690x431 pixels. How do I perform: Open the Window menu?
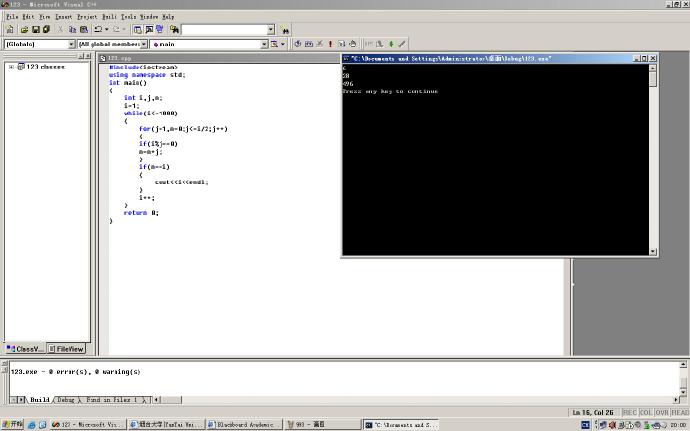(149, 17)
